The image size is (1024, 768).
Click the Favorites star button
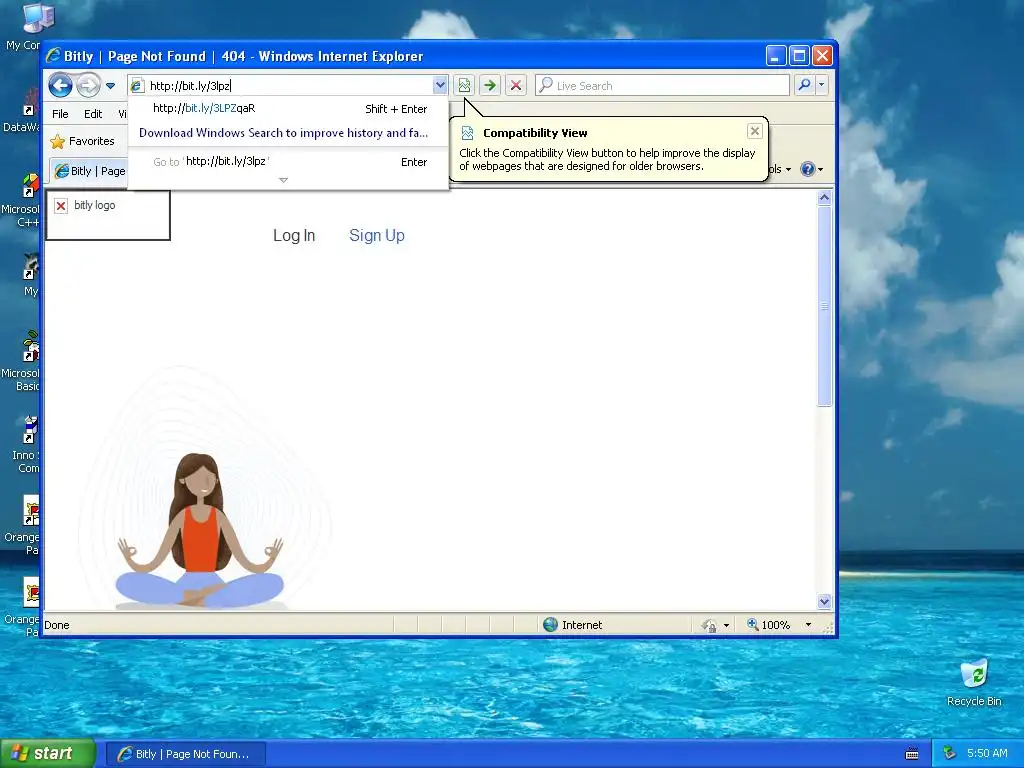tap(82, 141)
